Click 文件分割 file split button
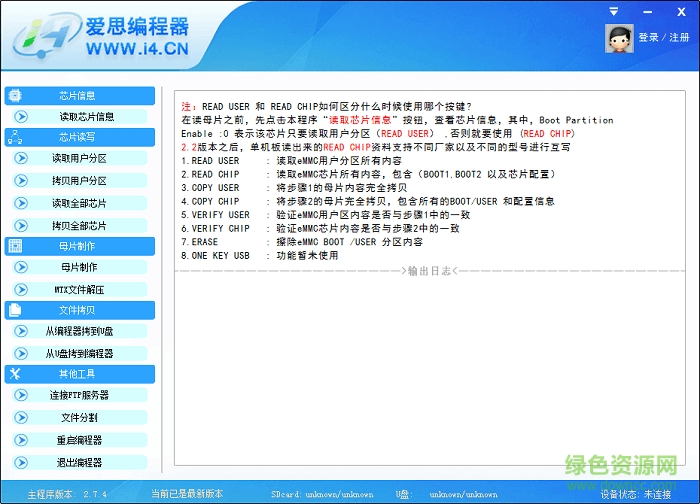 (x=79, y=417)
